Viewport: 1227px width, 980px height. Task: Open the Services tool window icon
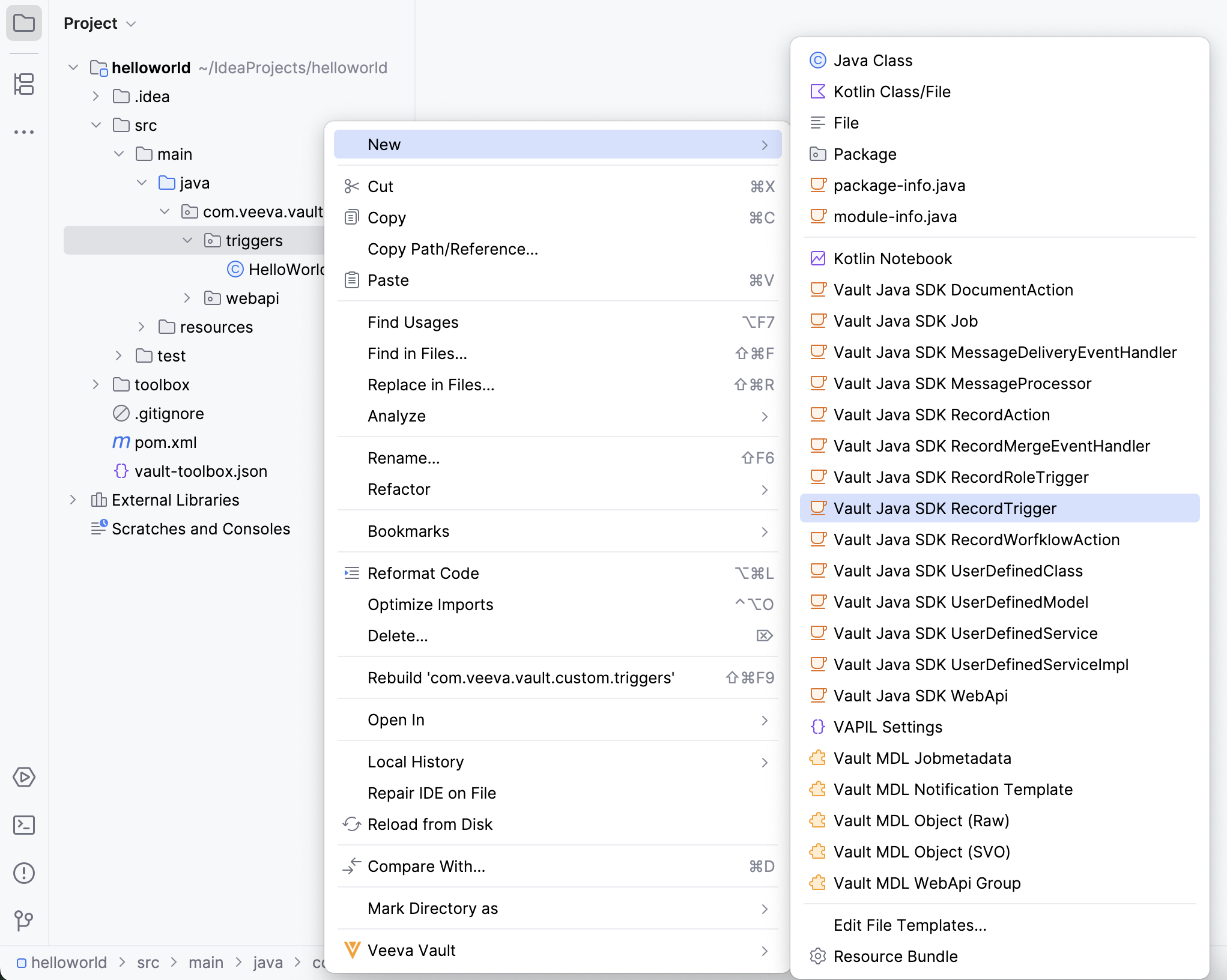pos(24,777)
